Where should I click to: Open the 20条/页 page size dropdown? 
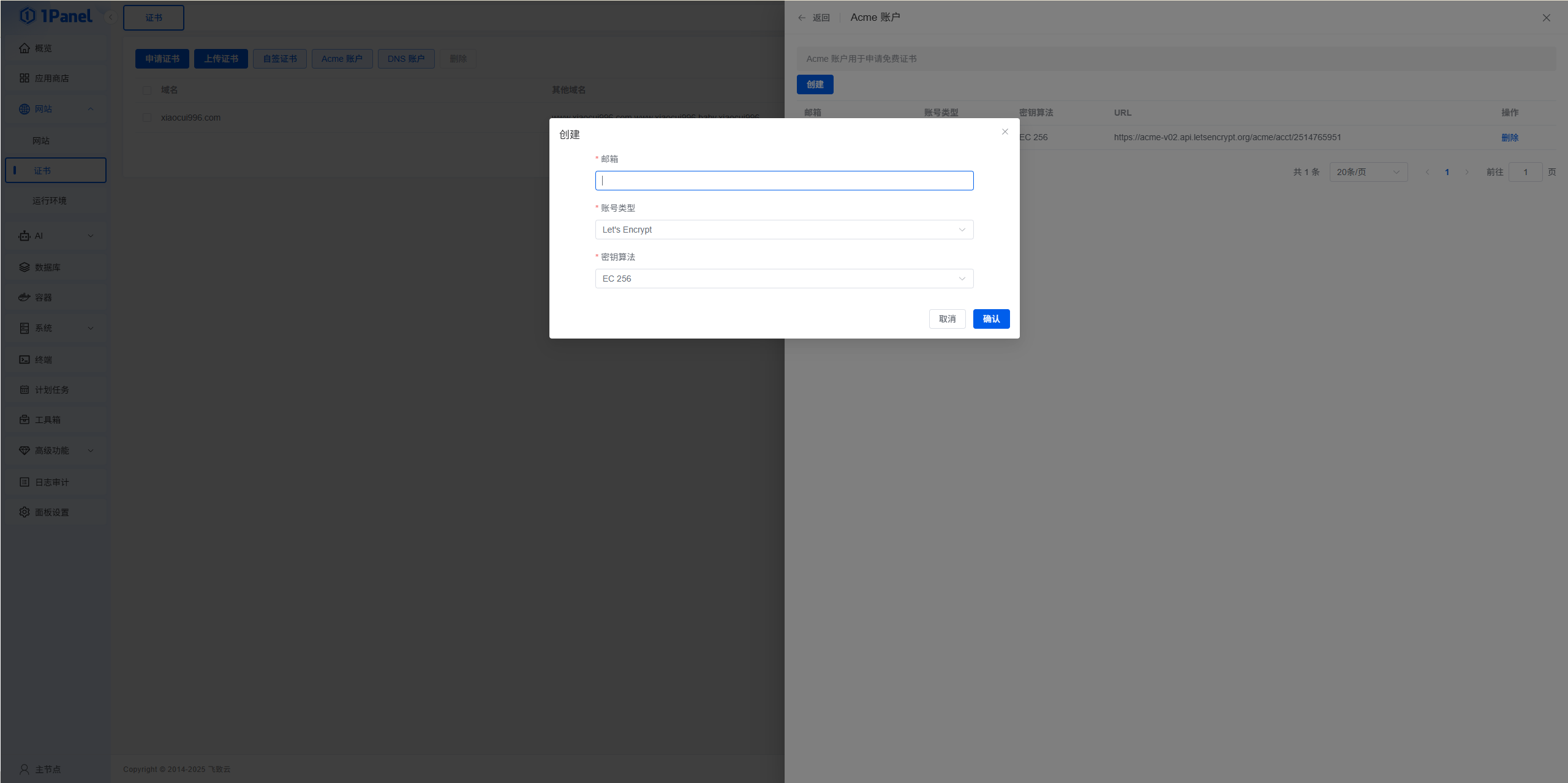point(1368,172)
